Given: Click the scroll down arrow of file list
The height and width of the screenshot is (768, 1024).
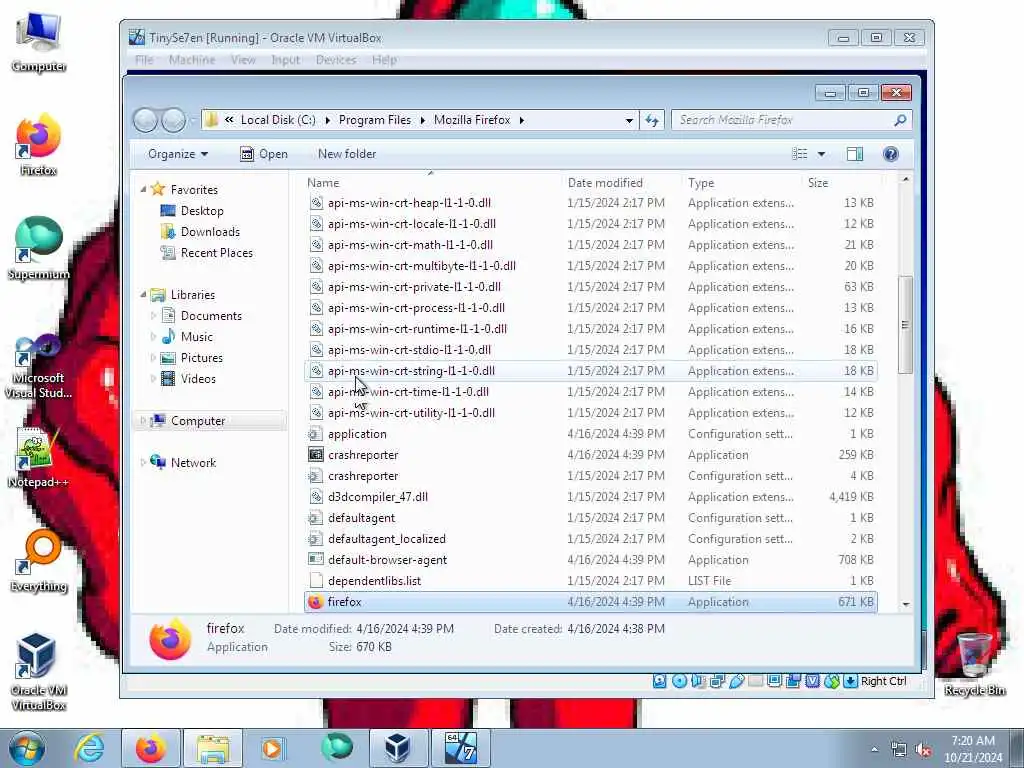Looking at the screenshot, I should tap(905, 604).
